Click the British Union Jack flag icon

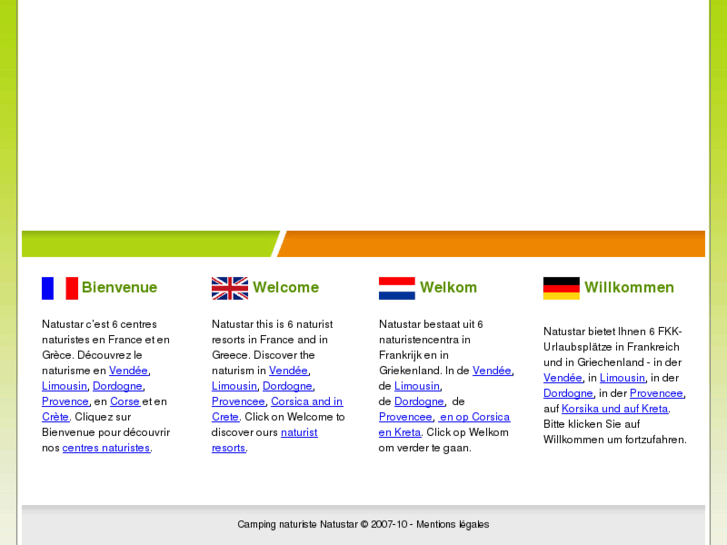[x=230, y=288]
